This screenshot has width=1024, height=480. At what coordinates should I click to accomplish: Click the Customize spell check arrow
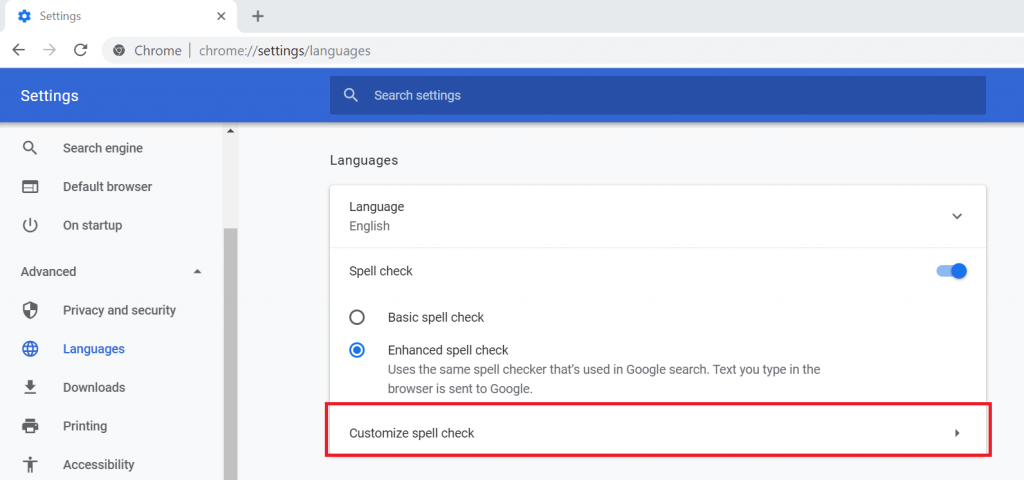click(957, 432)
